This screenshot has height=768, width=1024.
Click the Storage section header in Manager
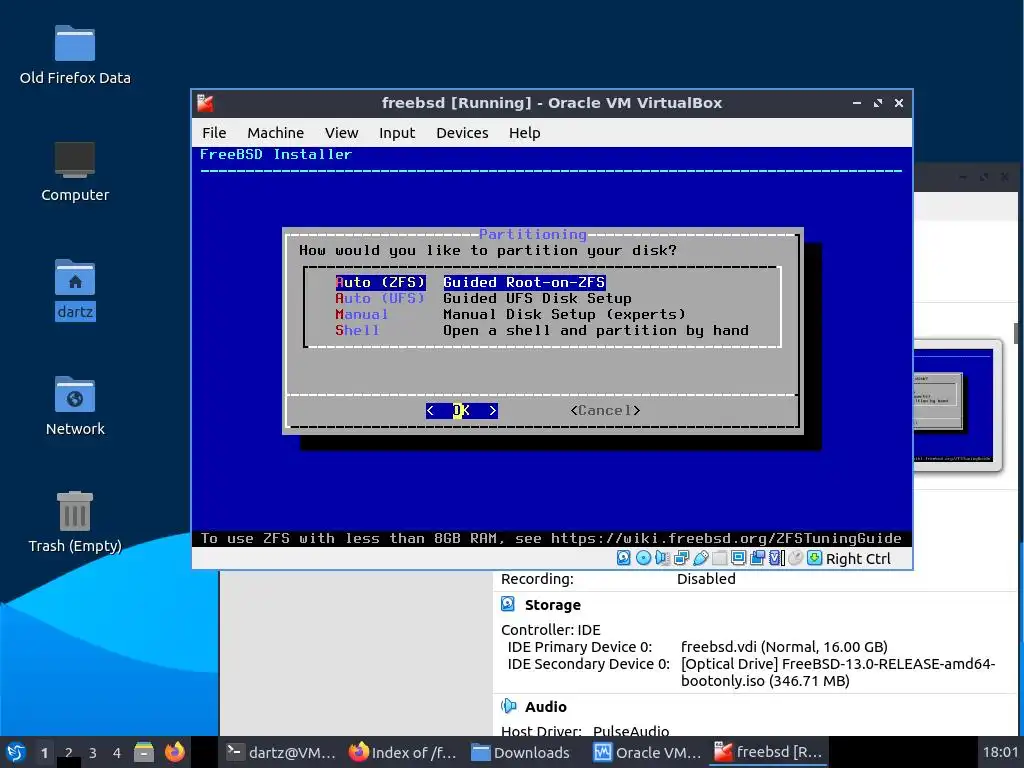point(552,605)
